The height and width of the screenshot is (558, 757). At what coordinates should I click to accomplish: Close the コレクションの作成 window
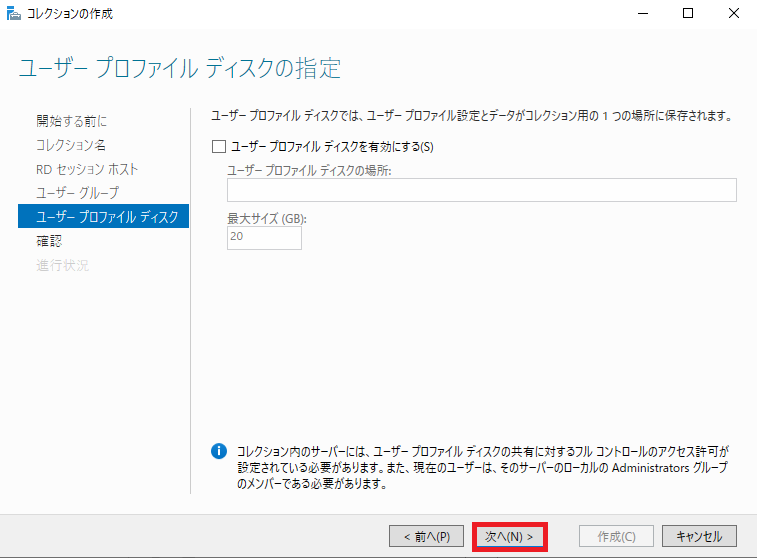pyautogui.click(x=734, y=14)
